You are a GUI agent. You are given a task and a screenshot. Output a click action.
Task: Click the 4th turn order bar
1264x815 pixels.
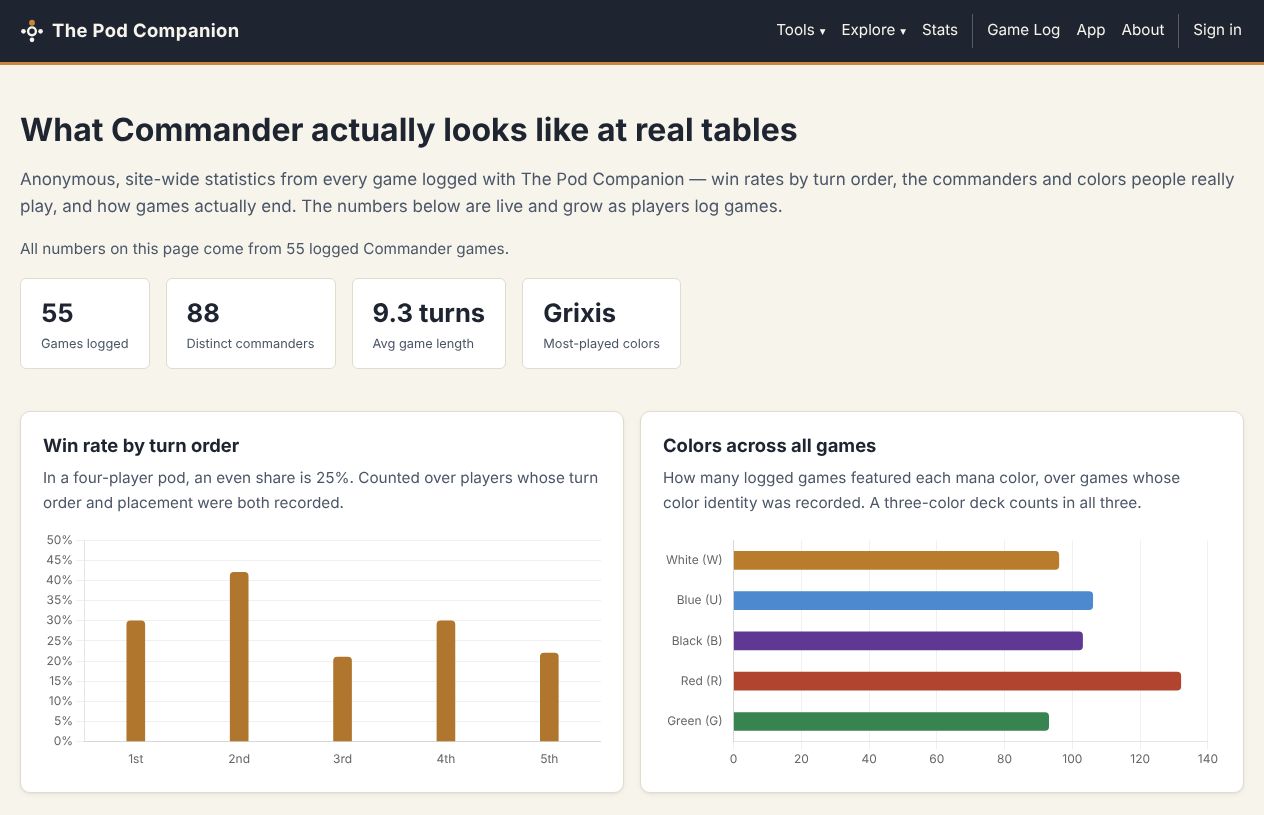click(446, 681)
